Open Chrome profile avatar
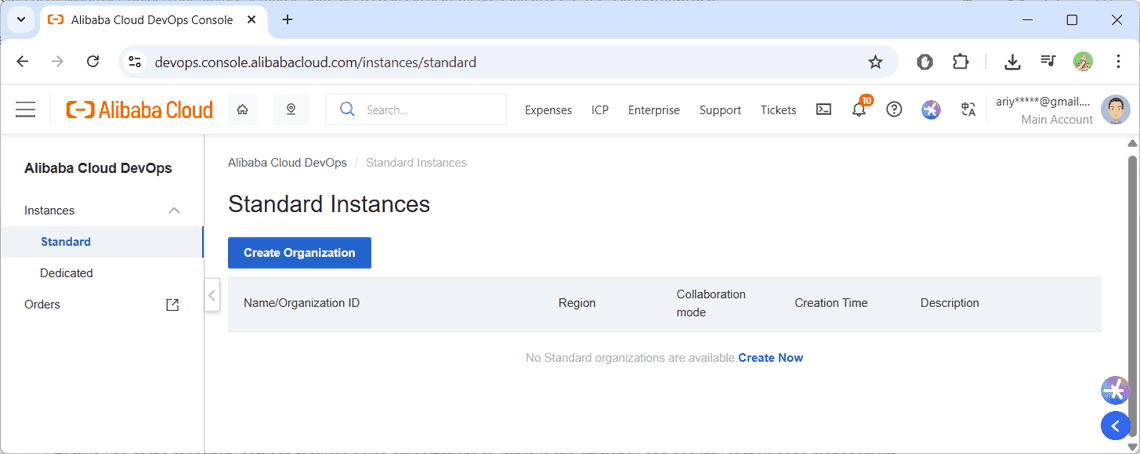The image size is (1140, 454). [1083, 62]
